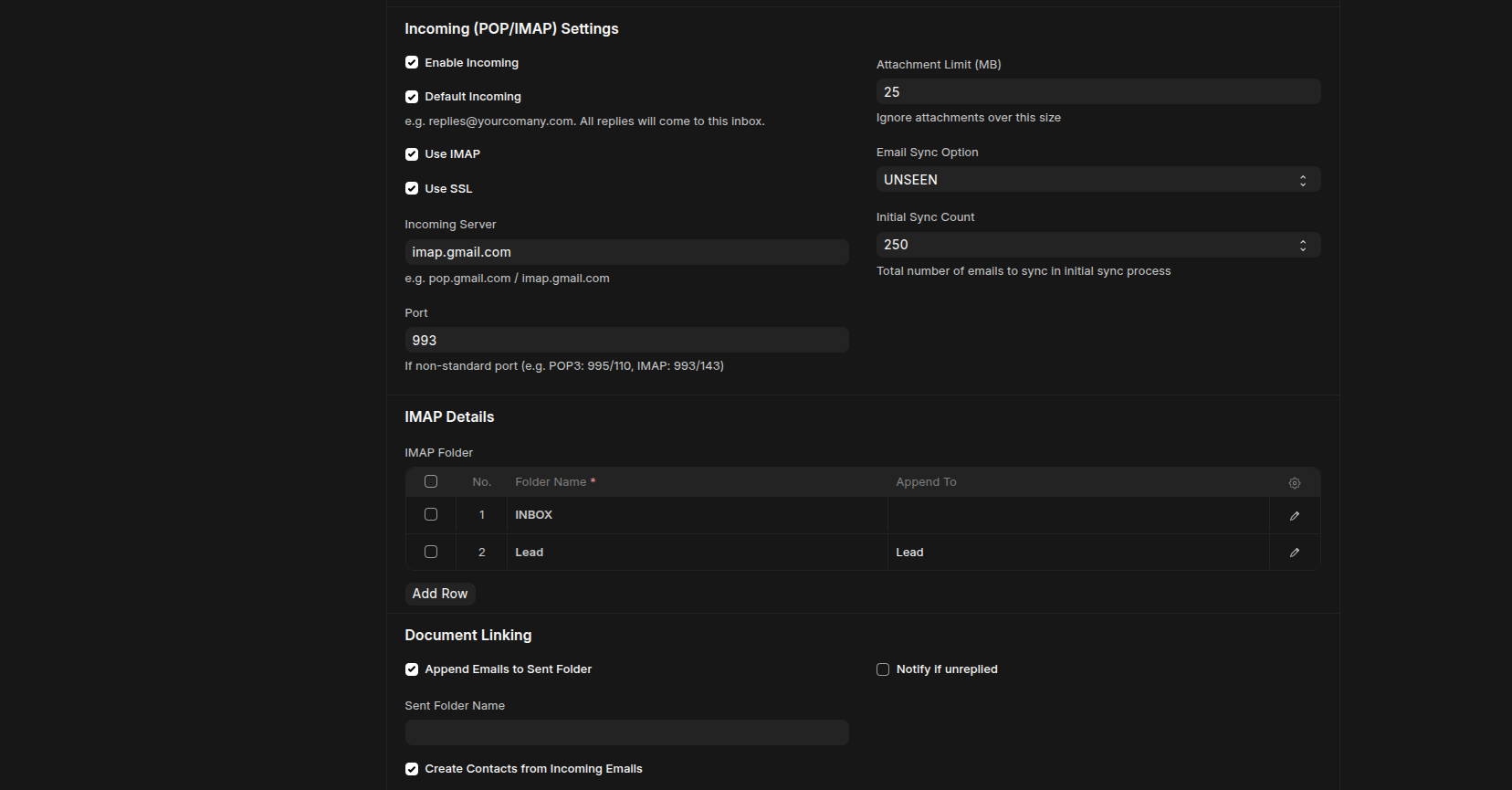Expand the Initial Sync Count dropdown
The height and width of the screenshot is (790, 1512).
coord(1097,245)
